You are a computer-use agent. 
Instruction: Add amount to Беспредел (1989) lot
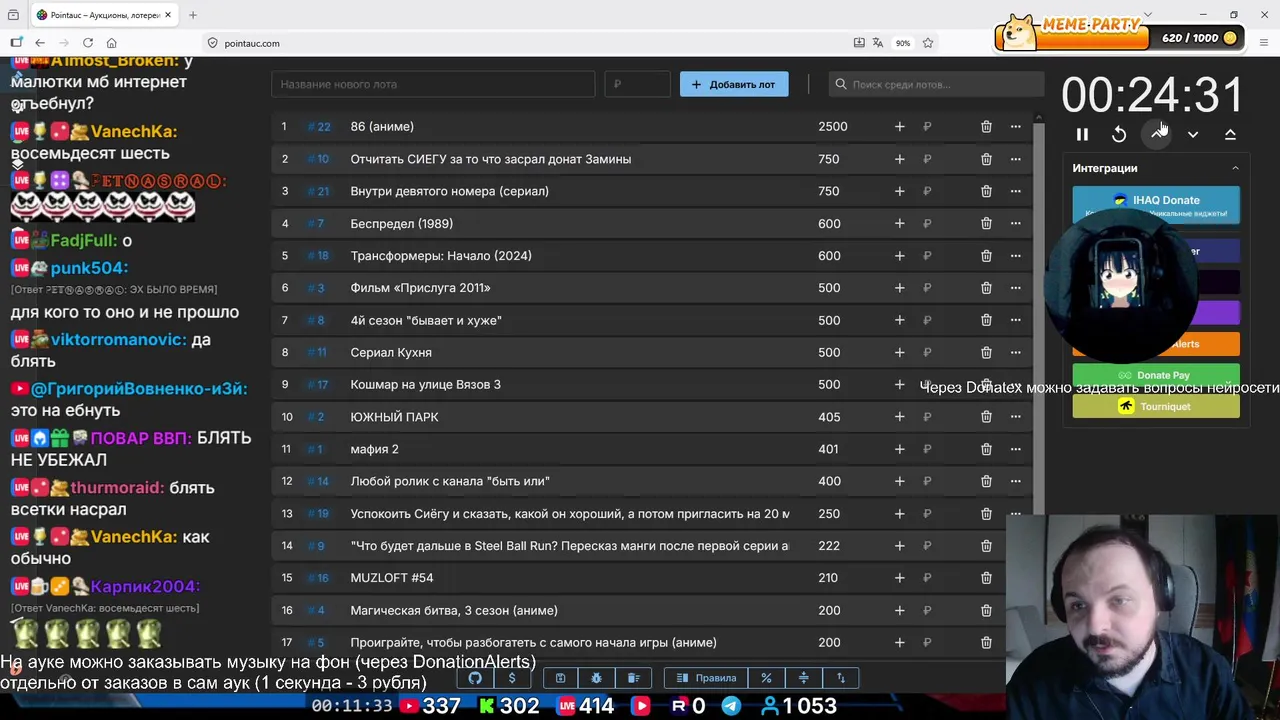899,223
